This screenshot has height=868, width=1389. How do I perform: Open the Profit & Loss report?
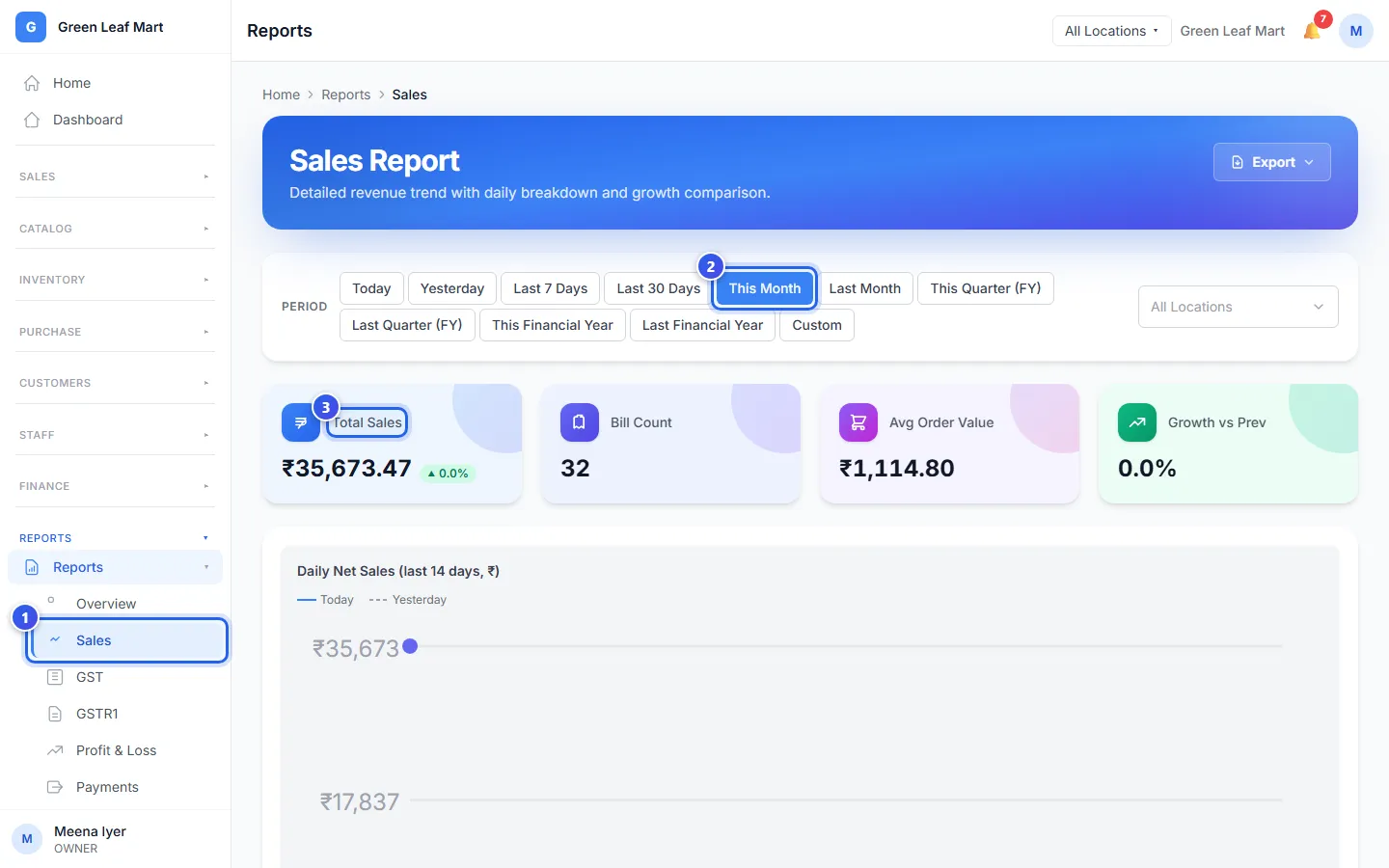click(126, 750)
